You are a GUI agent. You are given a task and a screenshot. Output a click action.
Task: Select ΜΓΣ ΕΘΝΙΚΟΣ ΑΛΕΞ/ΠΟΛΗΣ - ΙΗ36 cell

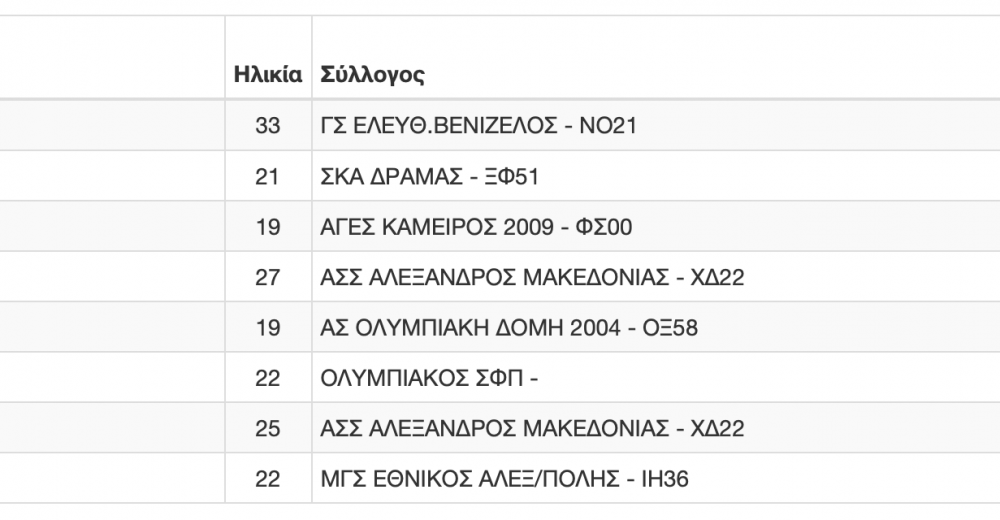pos(656,479)
